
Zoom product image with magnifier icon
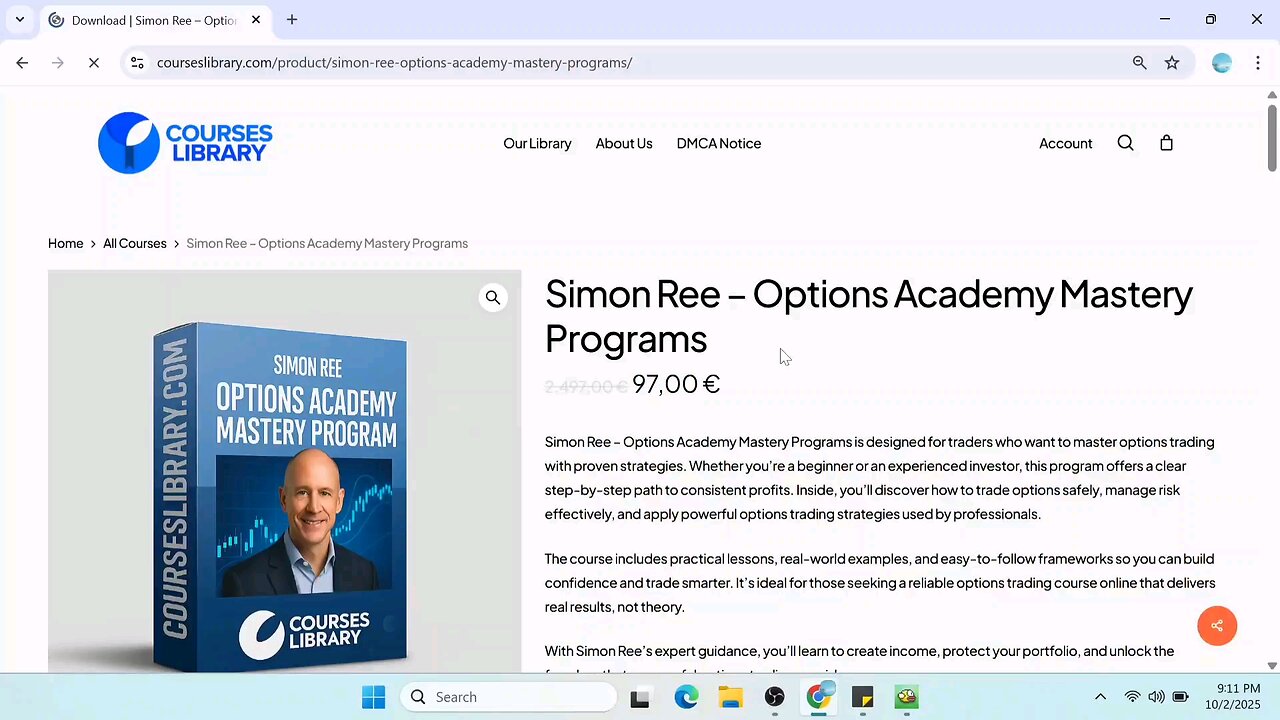493,297
